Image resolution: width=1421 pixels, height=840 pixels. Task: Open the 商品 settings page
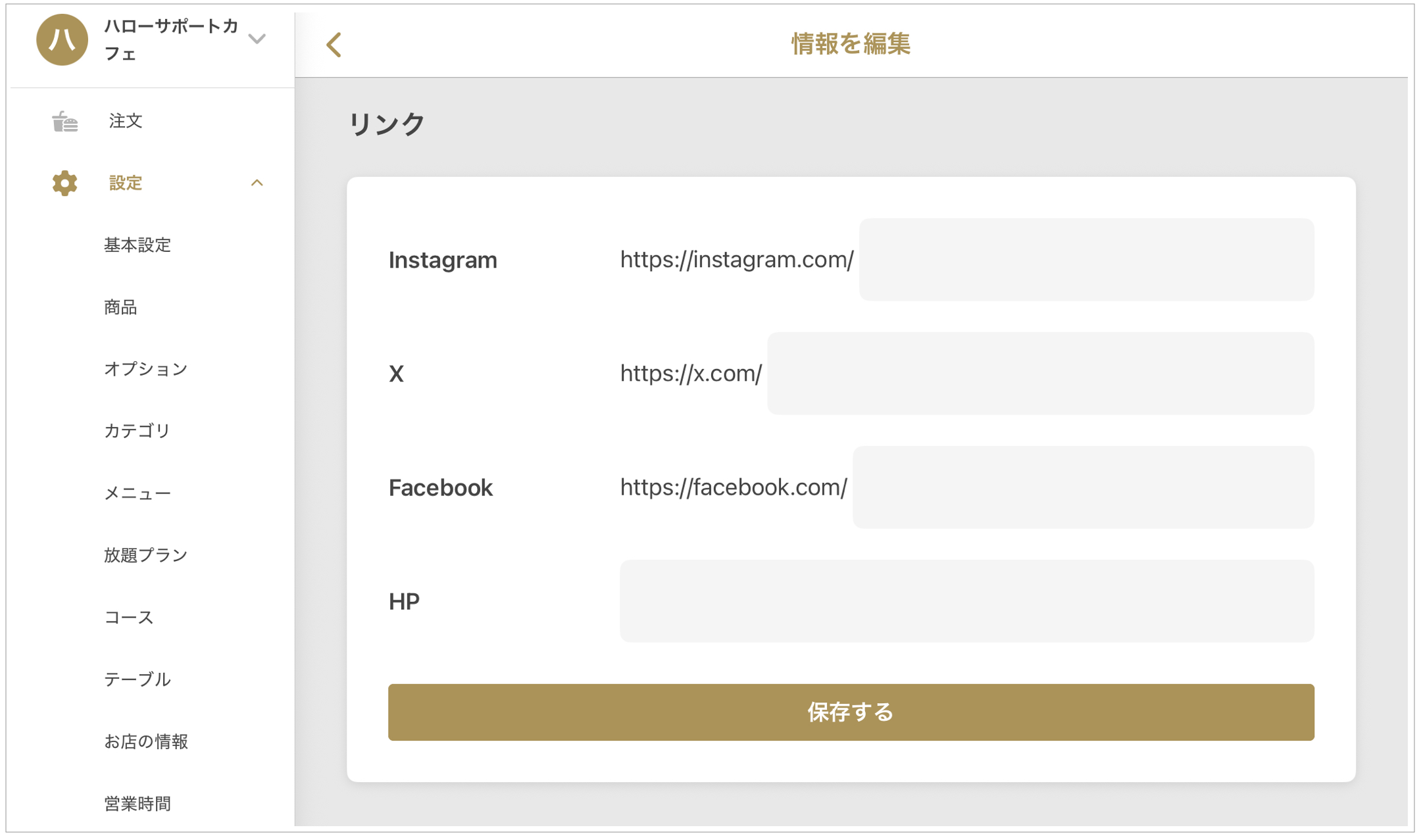click(x=120, y=307)
